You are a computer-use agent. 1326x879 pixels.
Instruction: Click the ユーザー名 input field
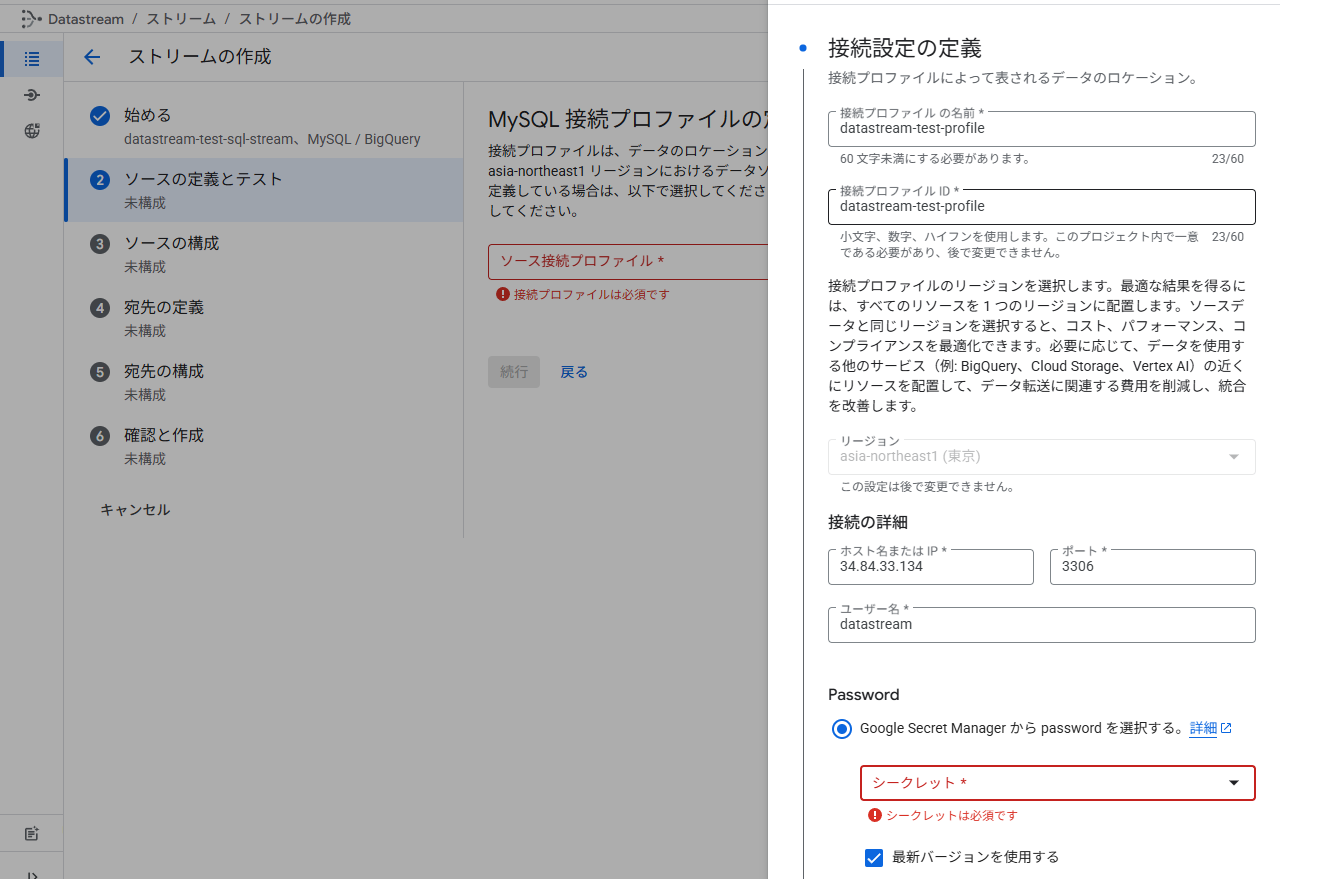point(1041,625)
